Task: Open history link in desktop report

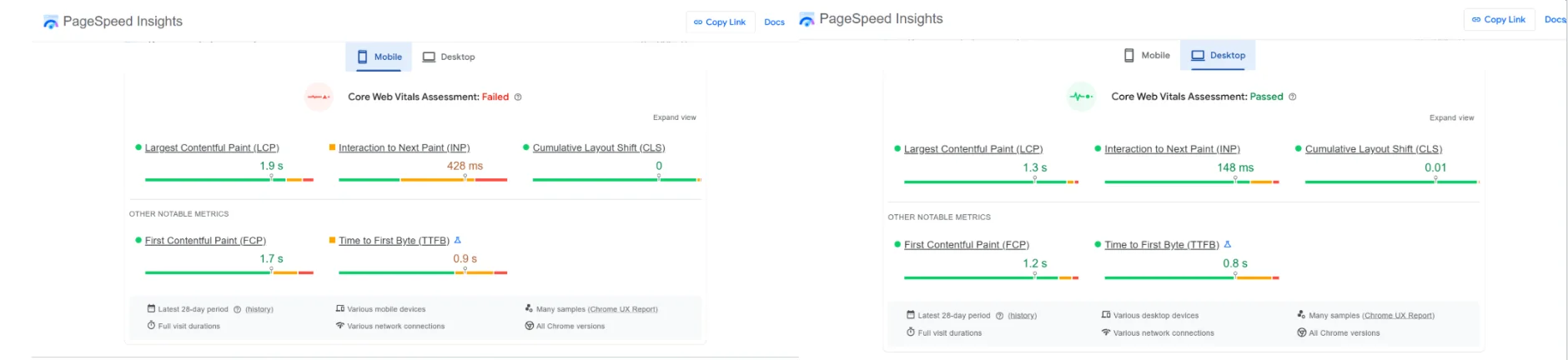Action: 1022,316
